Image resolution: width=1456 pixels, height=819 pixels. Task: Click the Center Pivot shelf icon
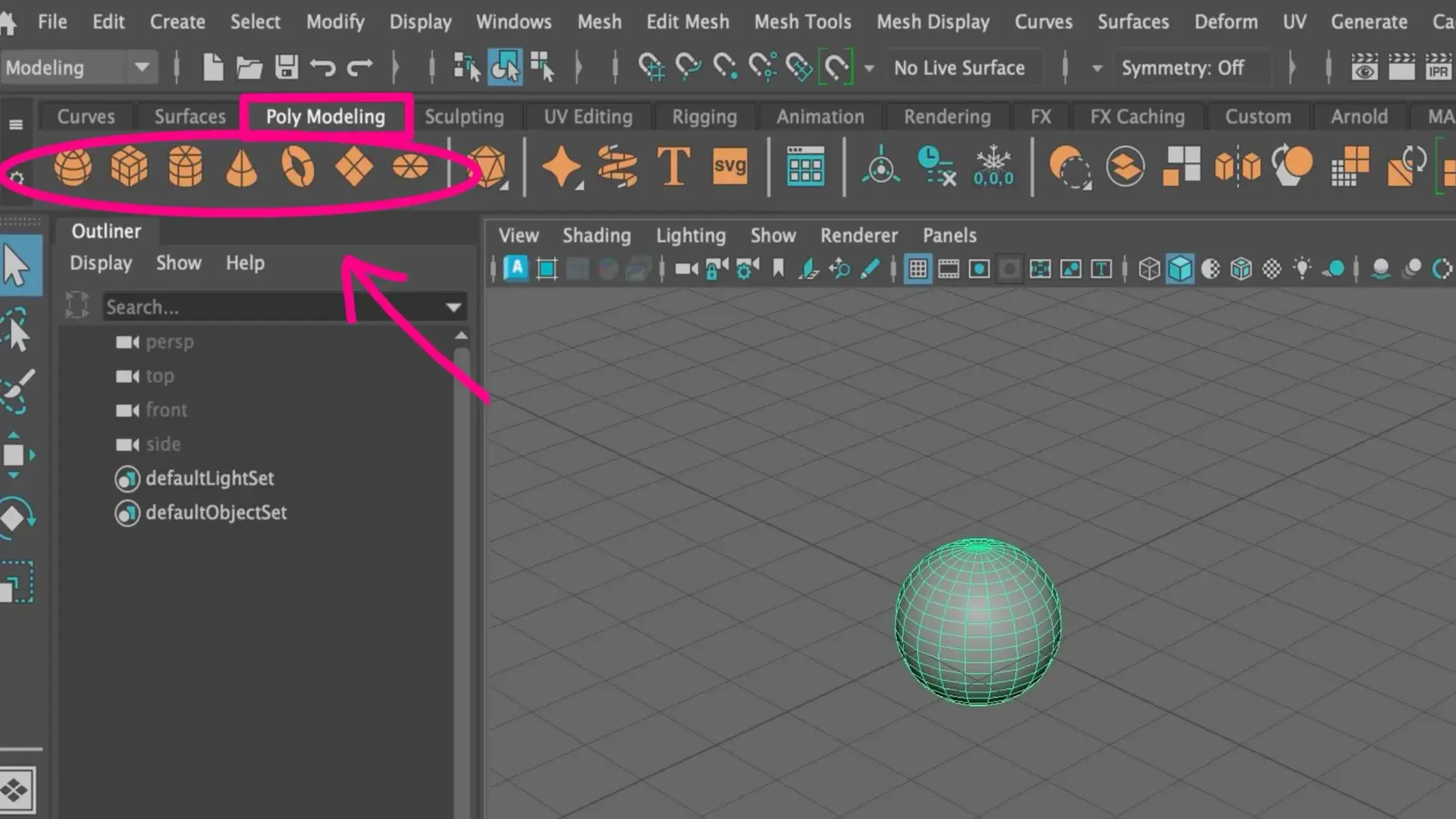tap(881, 166)
